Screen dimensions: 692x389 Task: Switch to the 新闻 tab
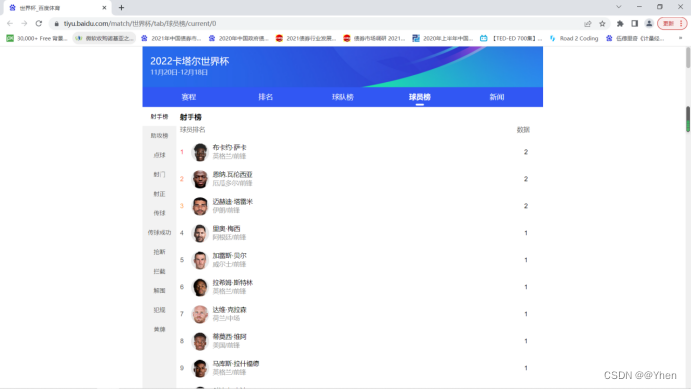(x=497, y=97)
